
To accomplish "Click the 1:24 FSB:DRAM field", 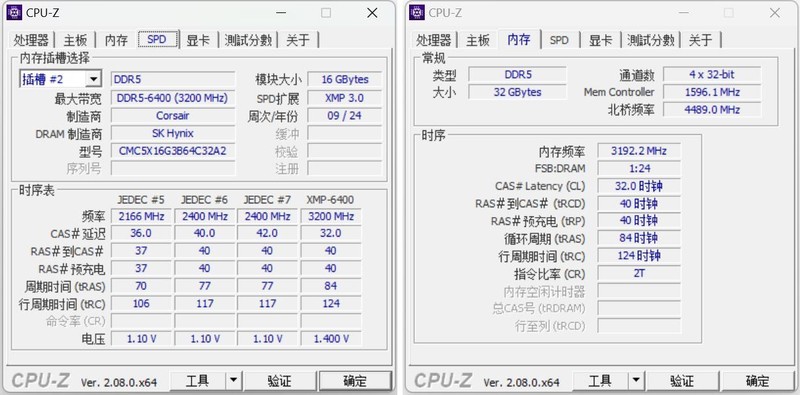I will tap(639, 168).
